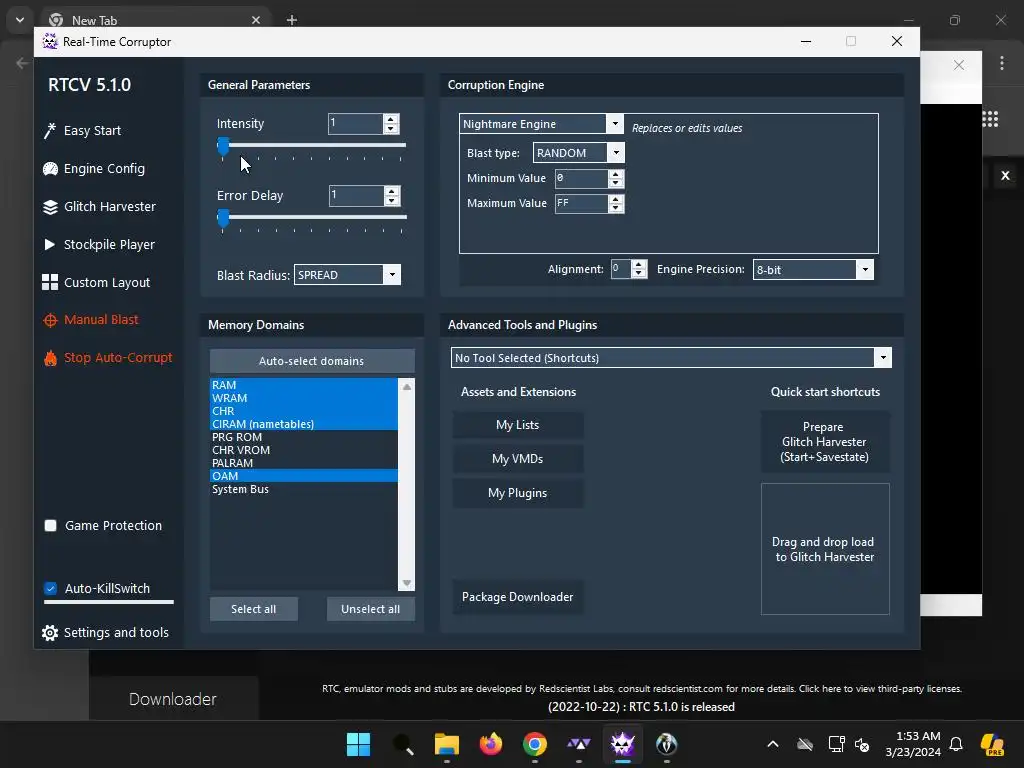The width and height of the screenshot is (1024, 768).
Task: Click Select all domains button
Action: (253, 609)
